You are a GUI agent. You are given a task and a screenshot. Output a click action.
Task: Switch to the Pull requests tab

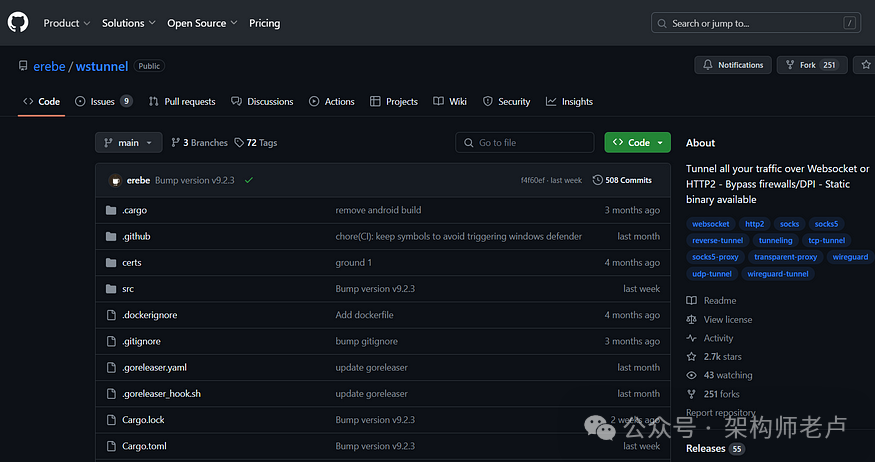pyautogui.click(x=182, y=101)
